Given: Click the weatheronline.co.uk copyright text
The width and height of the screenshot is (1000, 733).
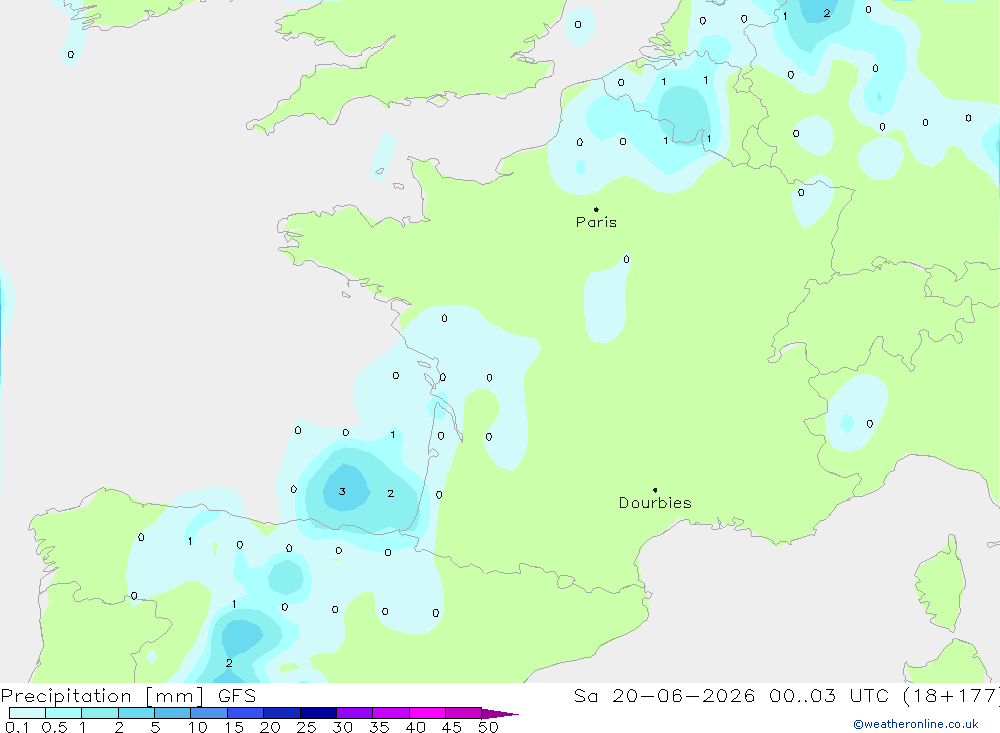Looking at the screenshot, I should pos(916,724).
